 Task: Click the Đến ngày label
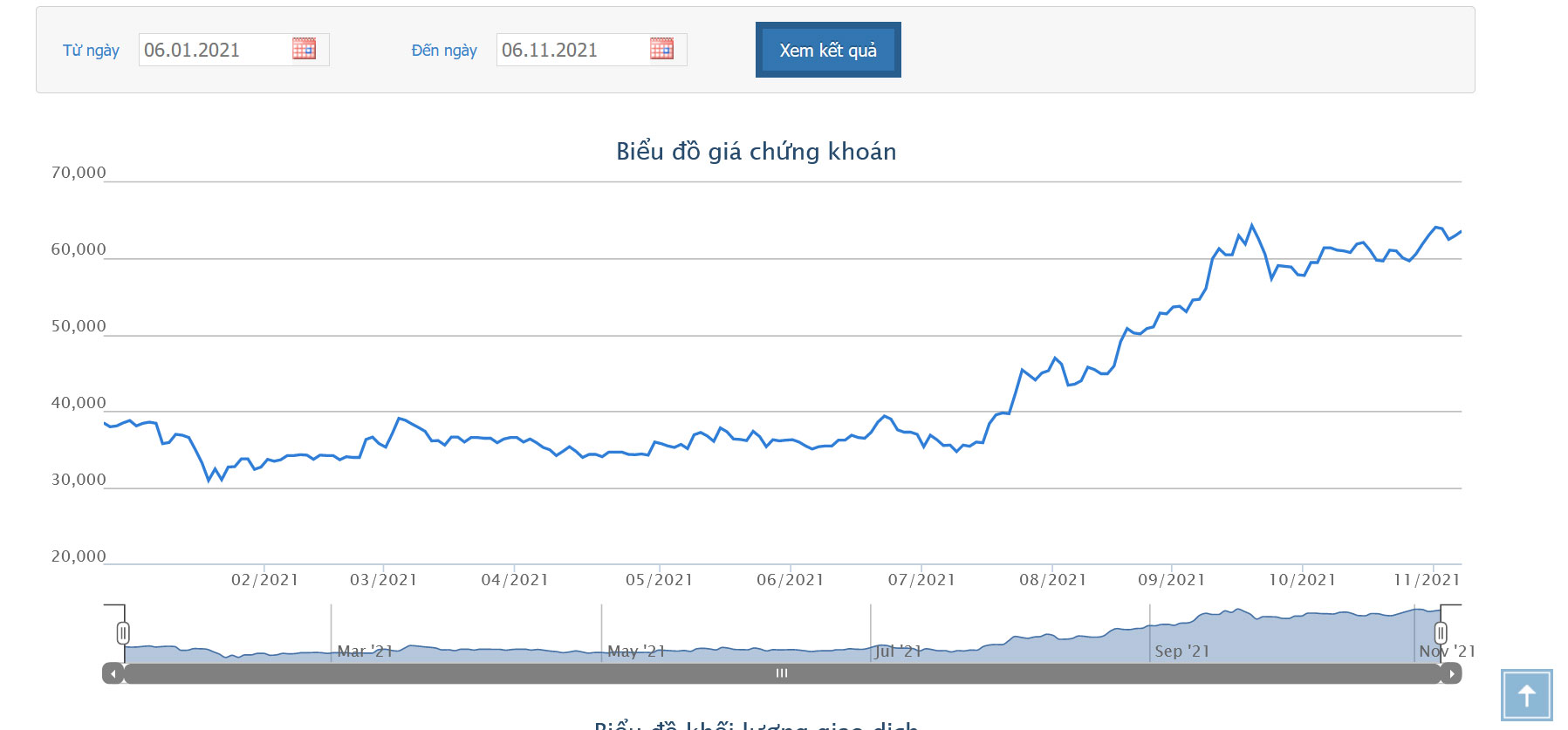tap(444, 51)
